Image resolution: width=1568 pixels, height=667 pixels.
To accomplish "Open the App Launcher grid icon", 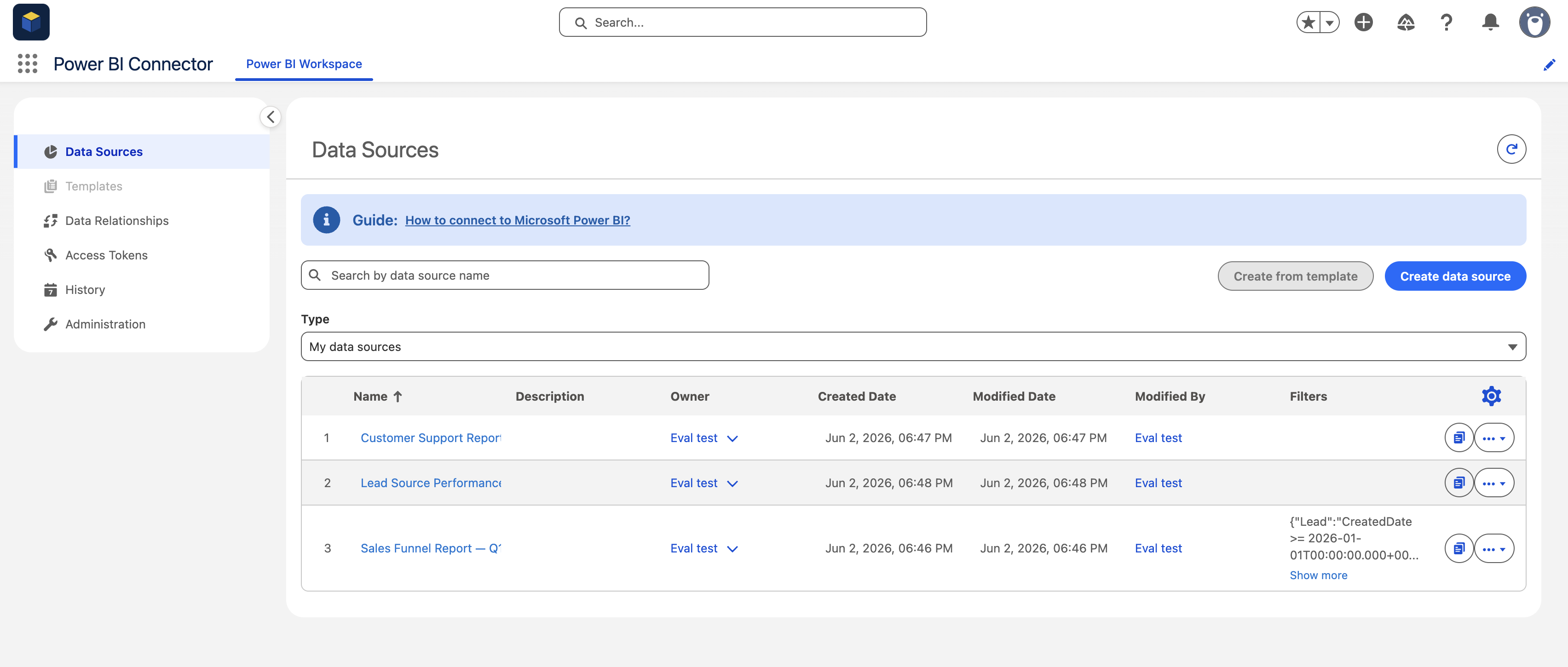I will click(x=28, y=64).
